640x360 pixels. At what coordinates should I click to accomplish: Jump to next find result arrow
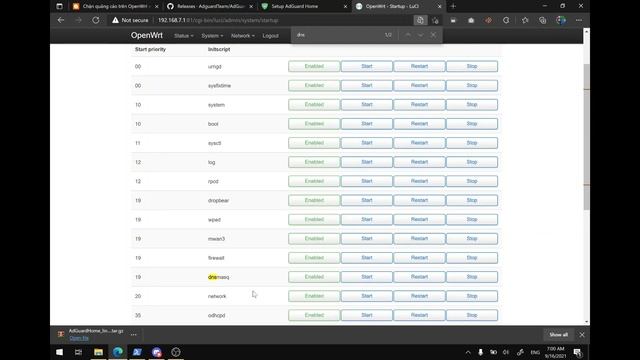[420, 35]
